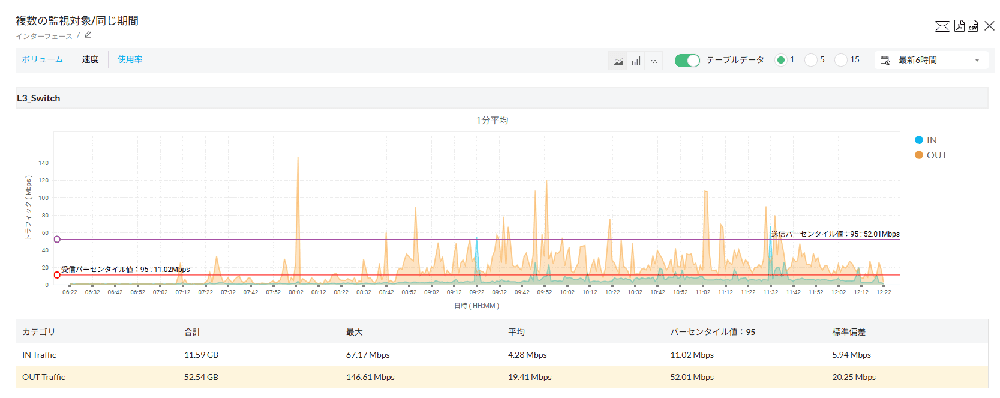Click the 最大 column header
Screen dimensions: 1000x398
click(354, 332)
